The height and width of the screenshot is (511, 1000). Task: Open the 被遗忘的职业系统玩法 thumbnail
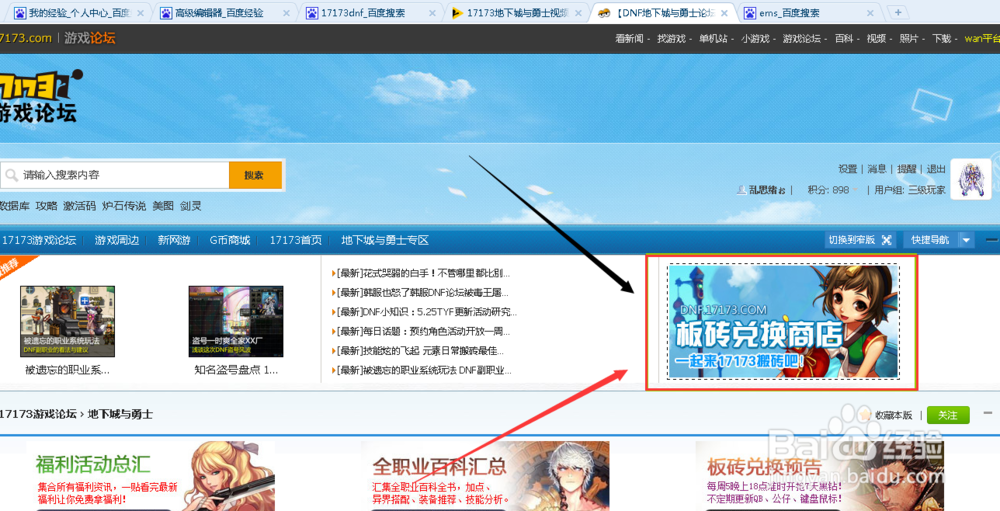click(68, 321)
